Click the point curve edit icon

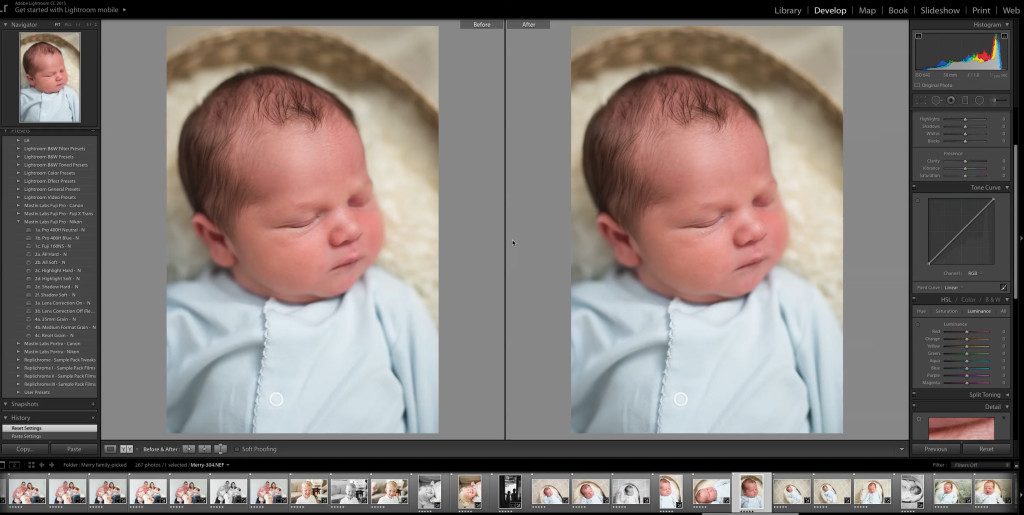pyautogui.click(x=1003, y=287)
